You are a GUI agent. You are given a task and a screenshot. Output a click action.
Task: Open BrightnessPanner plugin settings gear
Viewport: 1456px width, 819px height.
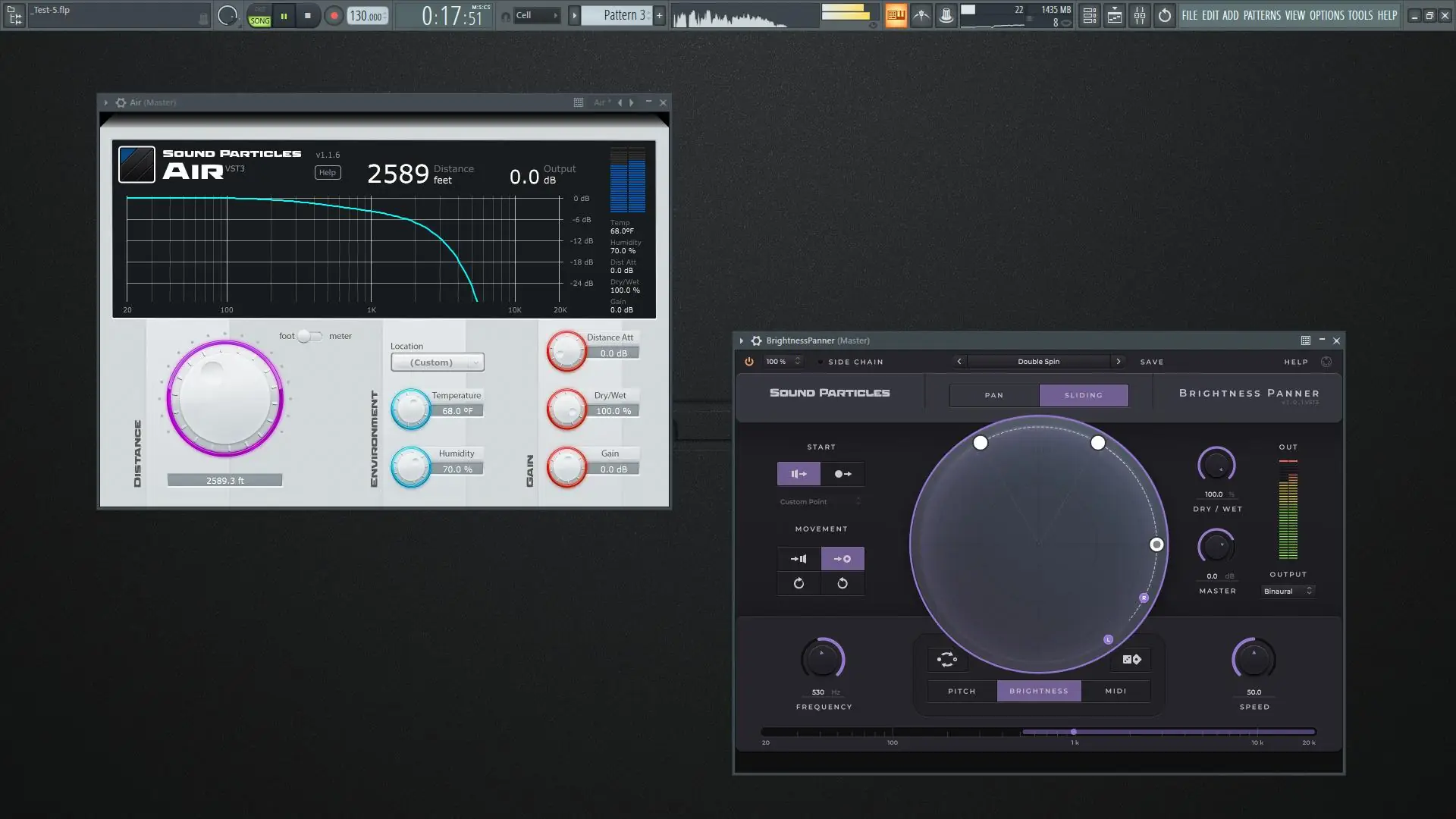756,340
